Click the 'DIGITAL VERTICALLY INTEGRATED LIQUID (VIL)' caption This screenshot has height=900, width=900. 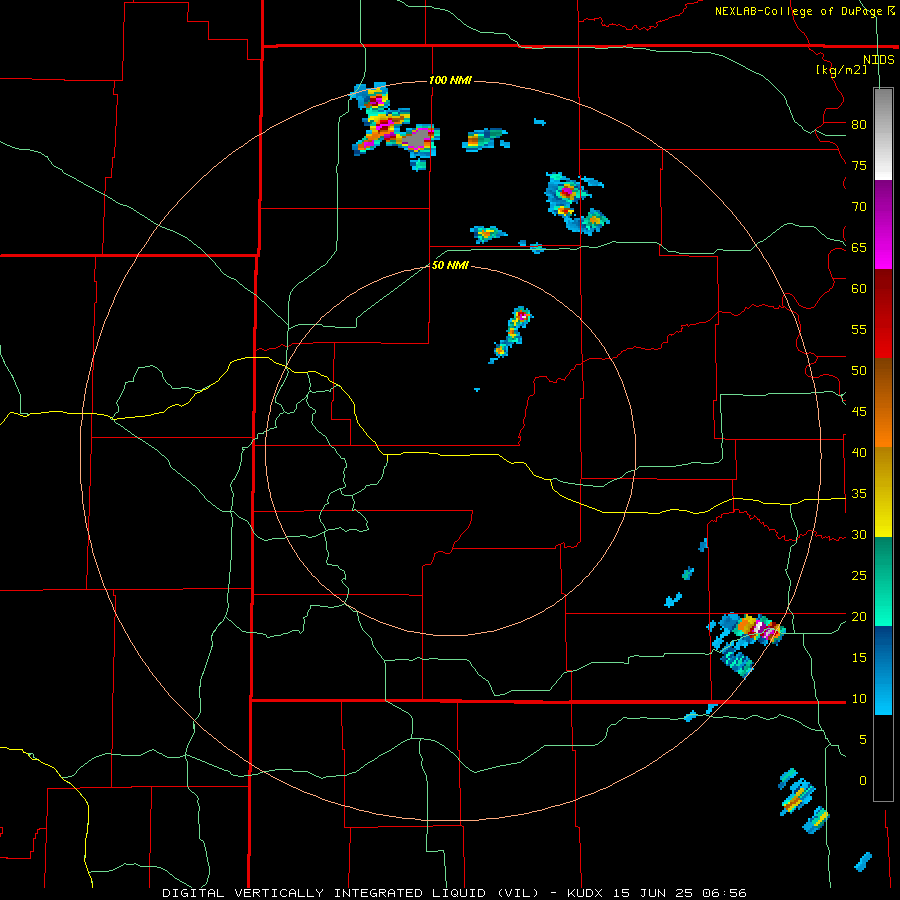[x=350, y=893]
